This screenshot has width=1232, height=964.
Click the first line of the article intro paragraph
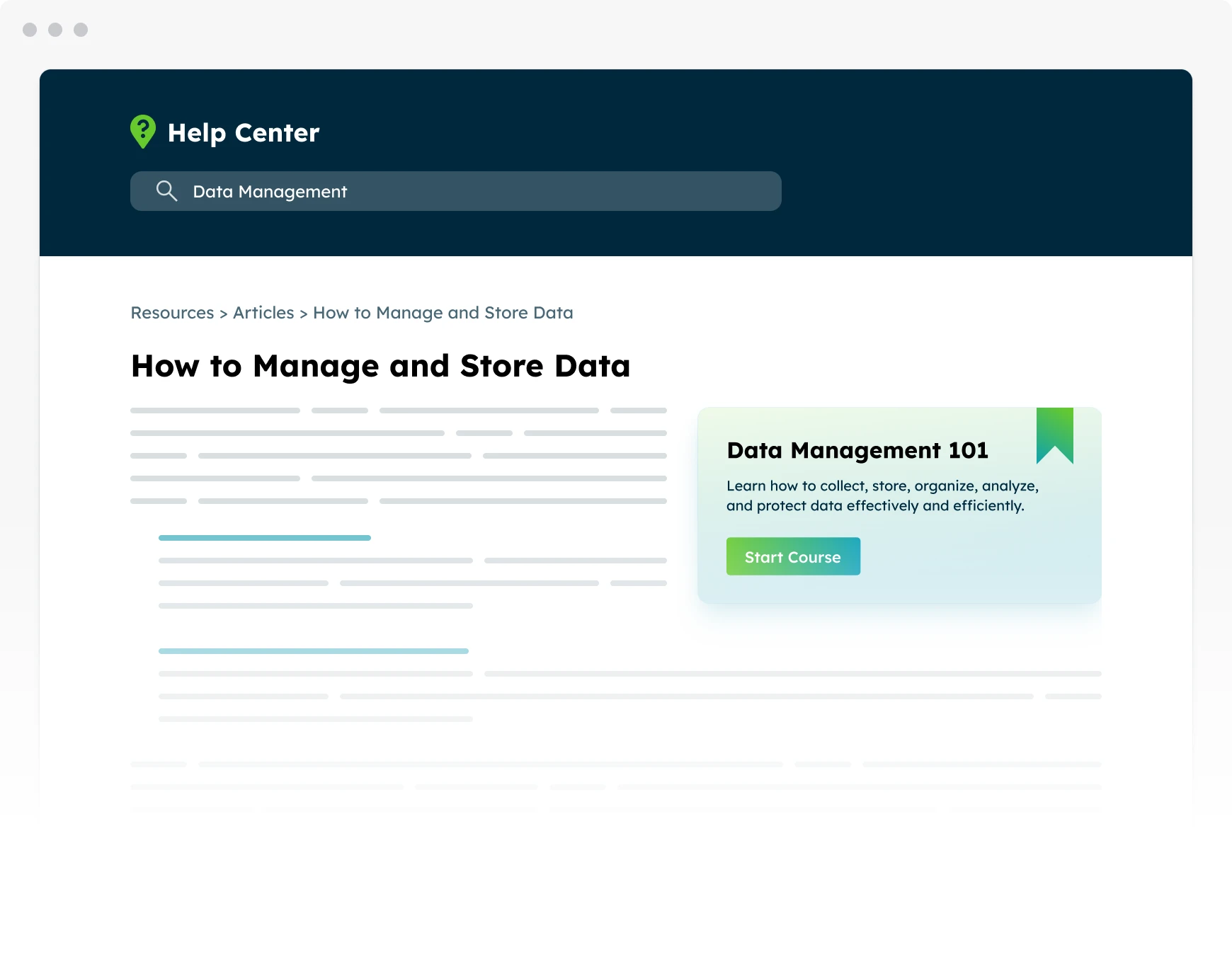tap(398, 411)
